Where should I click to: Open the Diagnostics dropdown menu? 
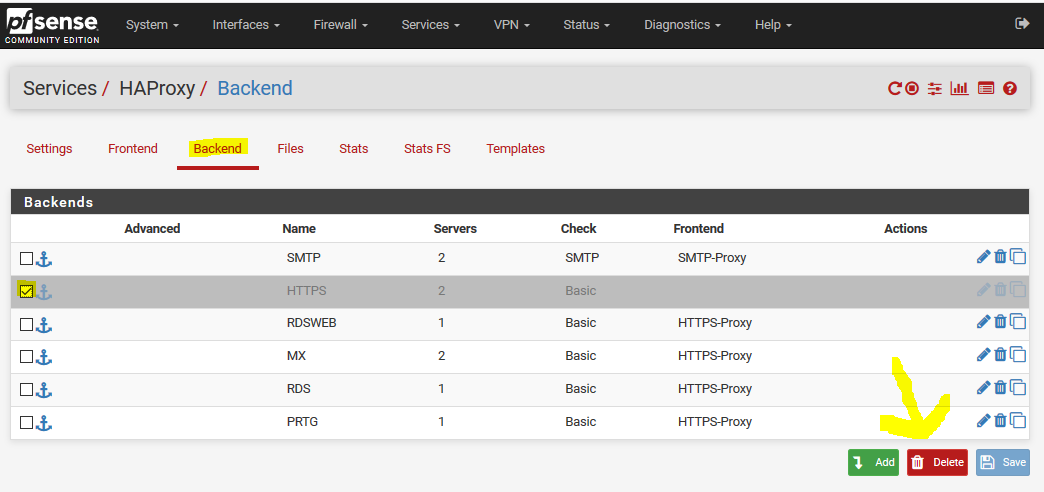[x=682, y=25]
